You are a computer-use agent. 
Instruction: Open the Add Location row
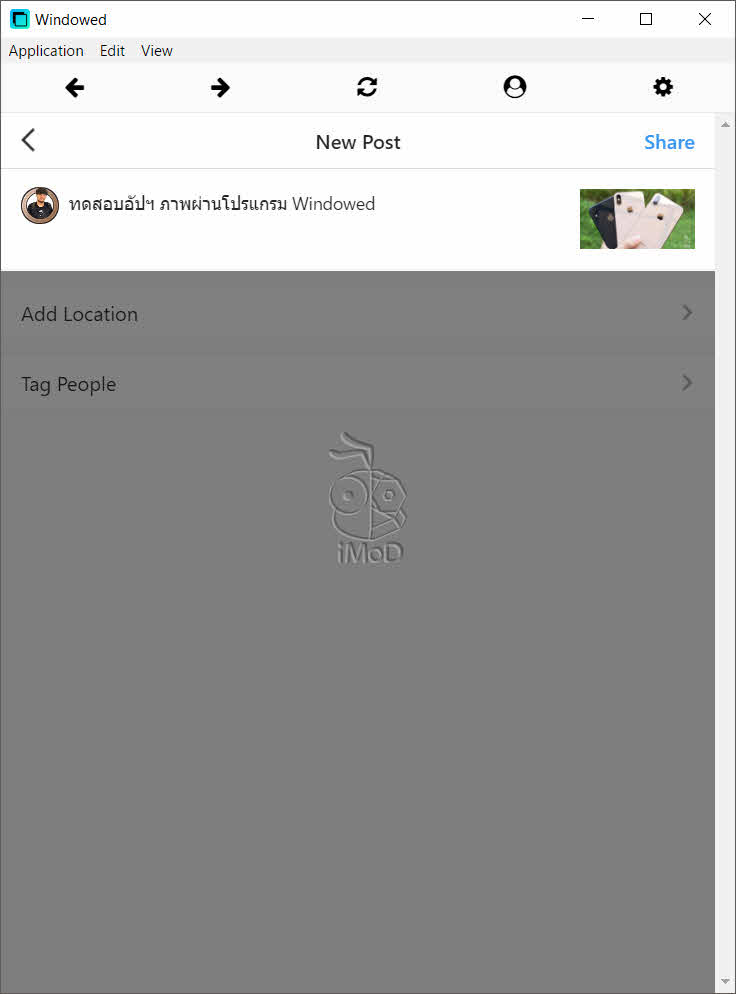pyautogui.click(x=358, y=313)
